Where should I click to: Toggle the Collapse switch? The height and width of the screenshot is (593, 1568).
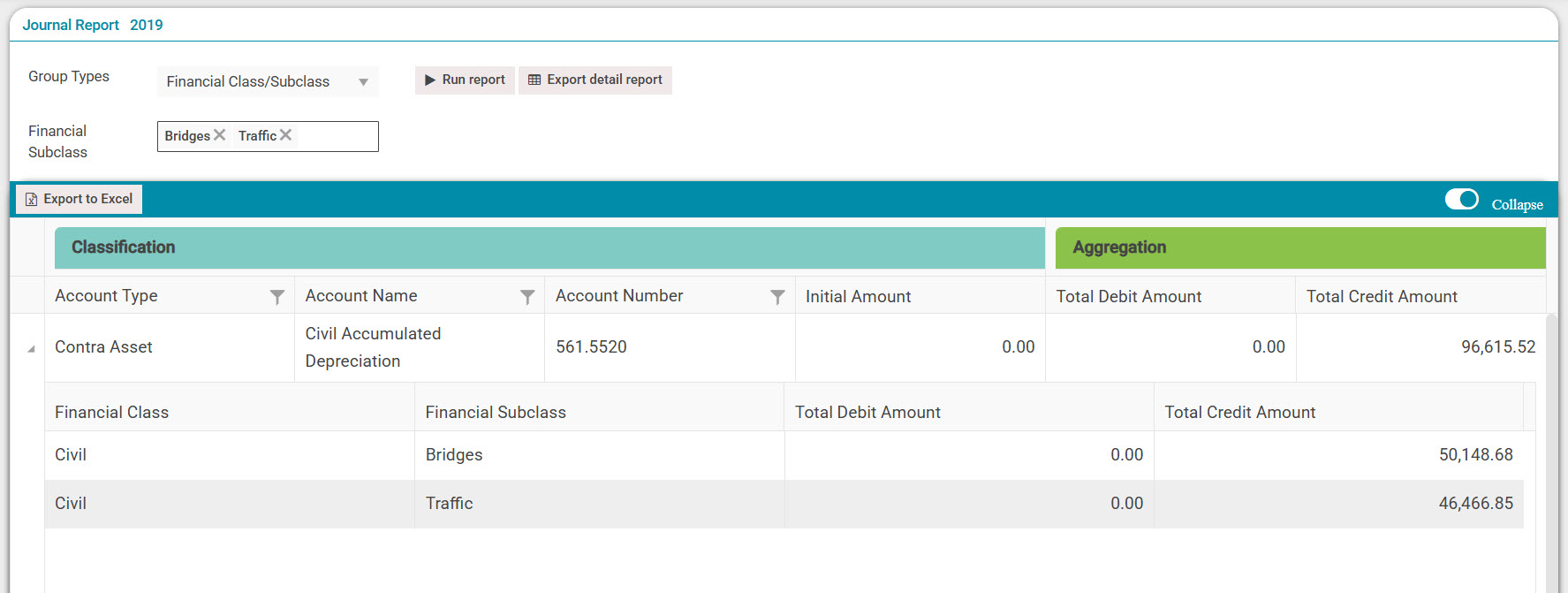[1461, 200]
